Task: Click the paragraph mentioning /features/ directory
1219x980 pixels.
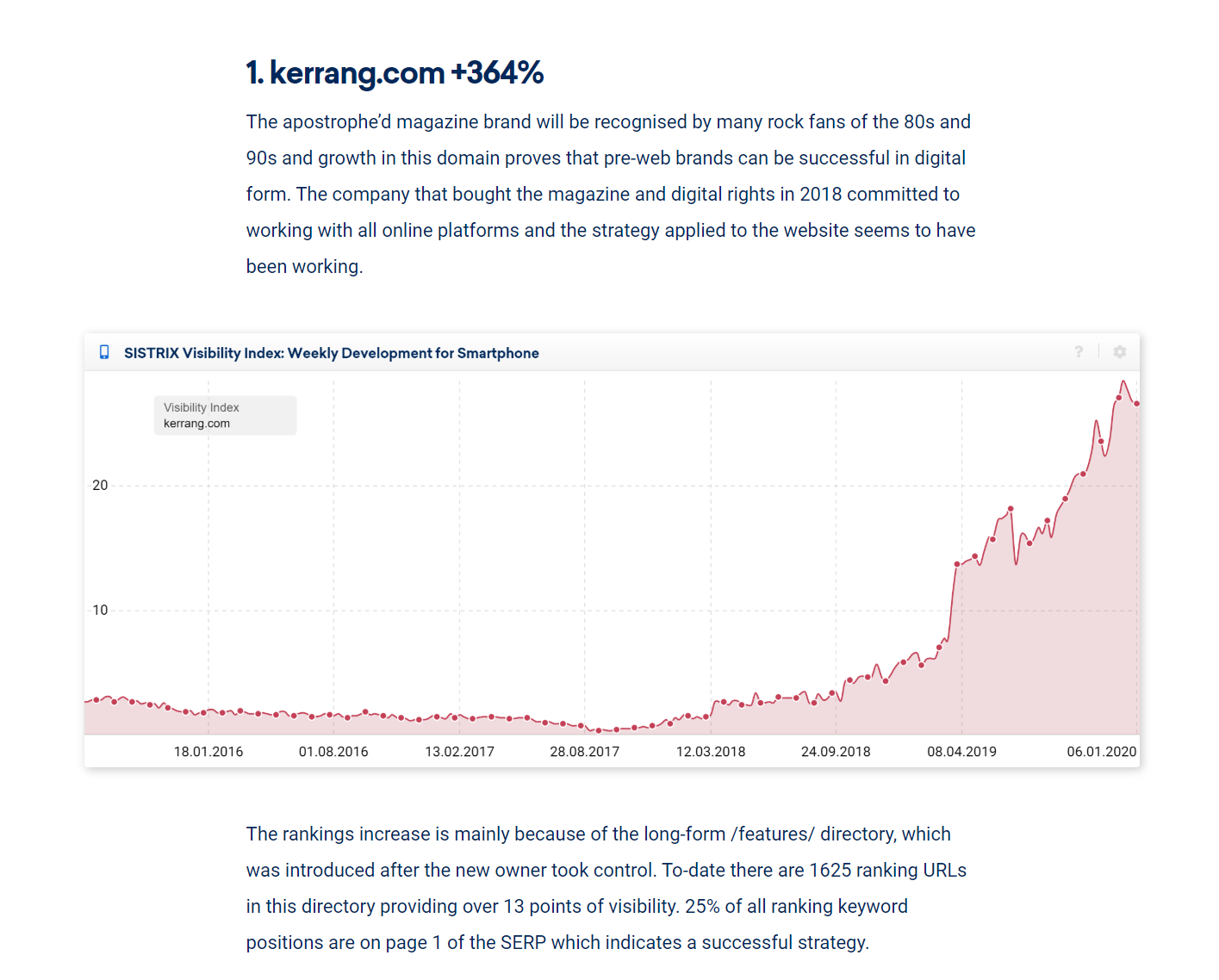Action: pos(606,888)
